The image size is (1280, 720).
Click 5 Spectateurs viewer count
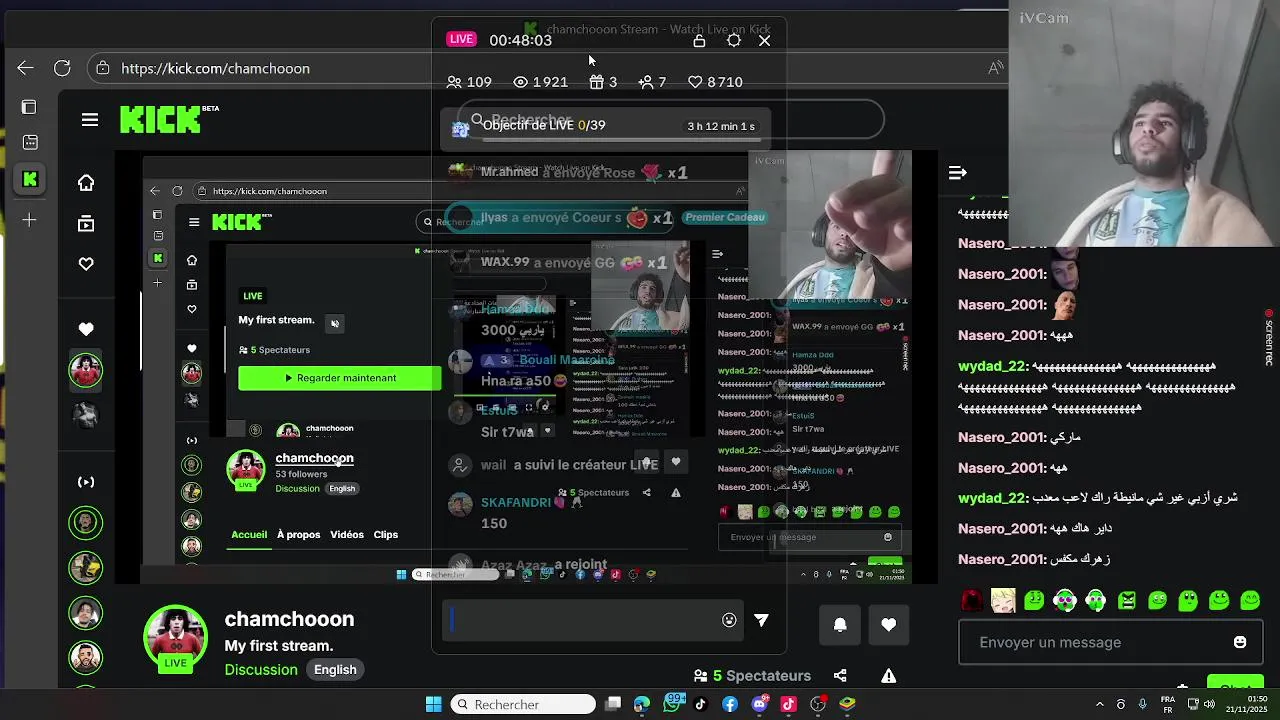click(752, 676)
